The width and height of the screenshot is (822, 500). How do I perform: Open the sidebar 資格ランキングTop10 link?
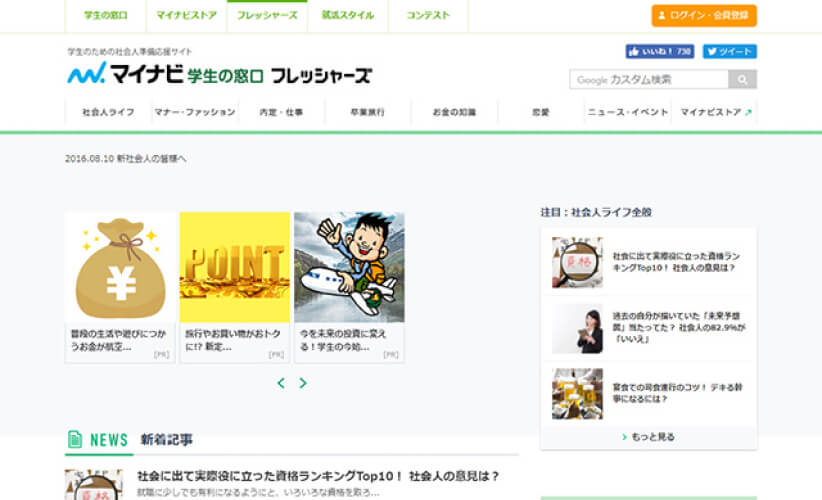[676, 262]
